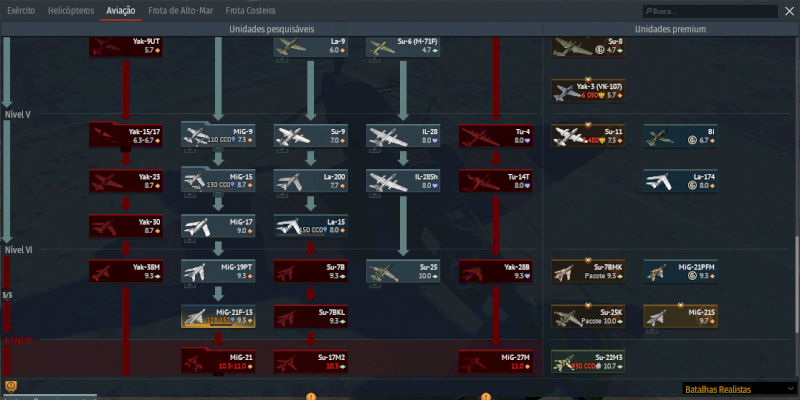The height and width of the screenshot is (400, 800).
Task: Expand the MiG-21 aircraft group
Action: point(218,361)
